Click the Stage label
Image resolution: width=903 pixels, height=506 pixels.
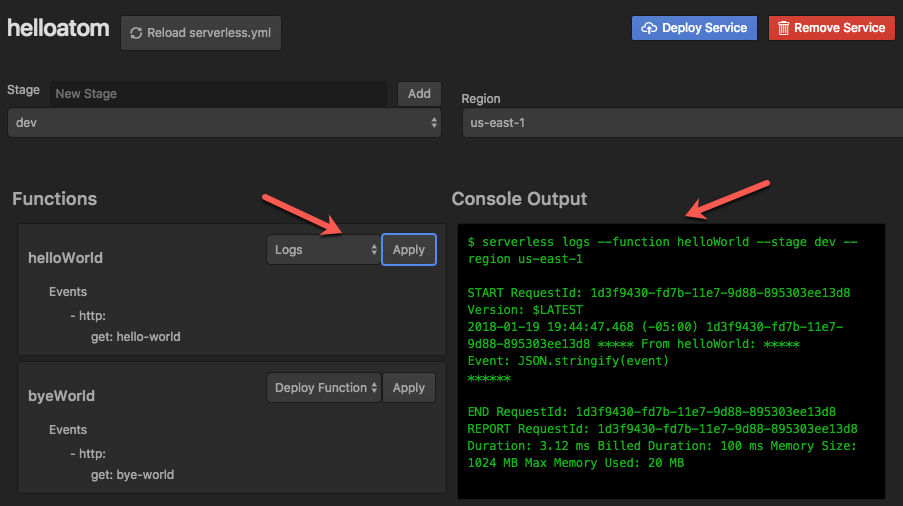pos(24,90)
